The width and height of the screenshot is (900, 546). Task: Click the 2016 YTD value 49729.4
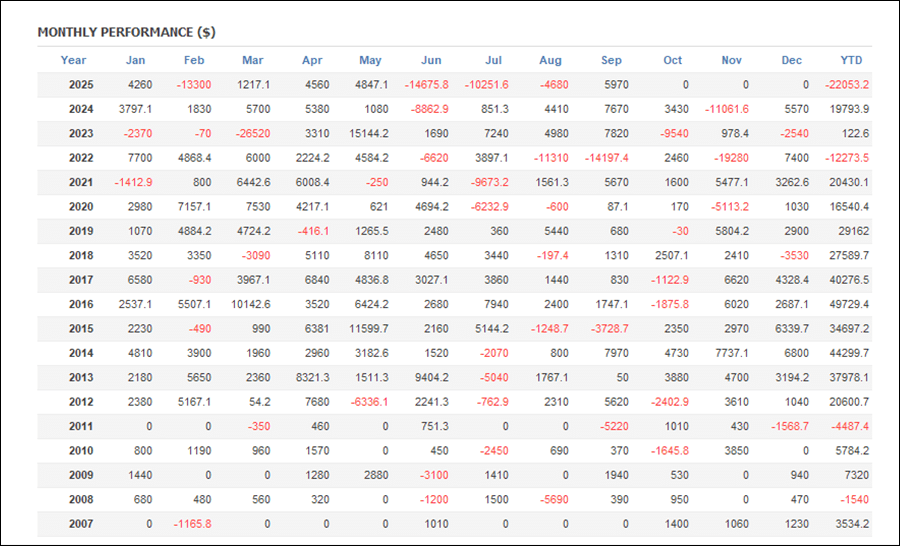click(848, 304)
